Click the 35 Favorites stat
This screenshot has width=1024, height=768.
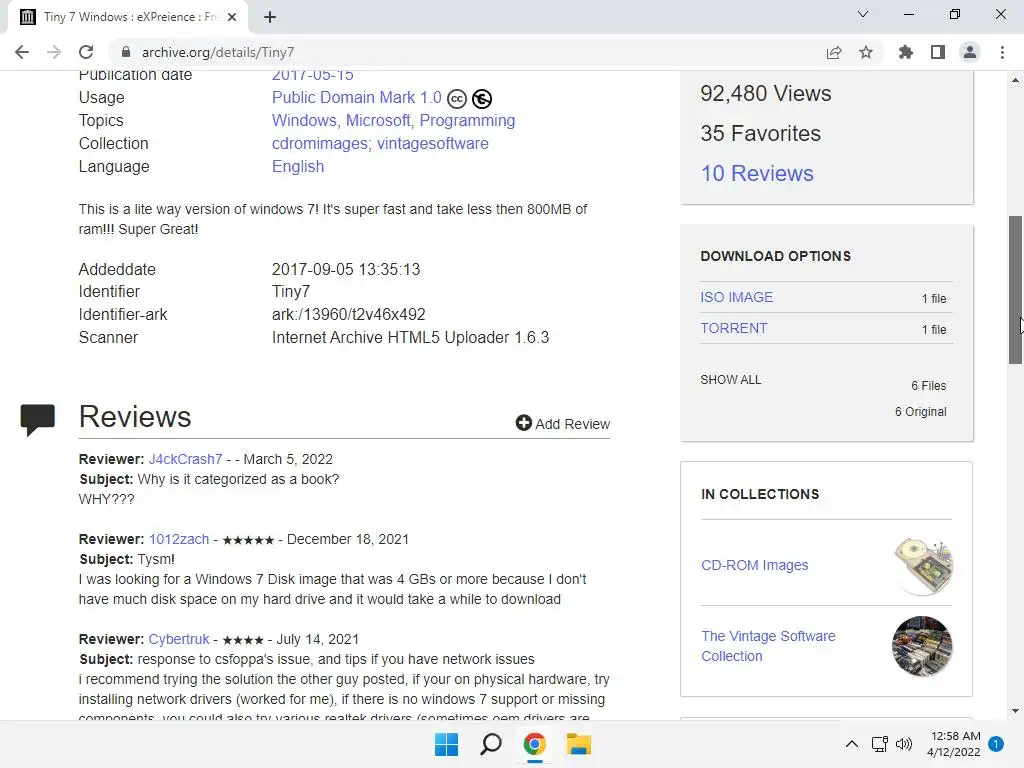point(760,133)
